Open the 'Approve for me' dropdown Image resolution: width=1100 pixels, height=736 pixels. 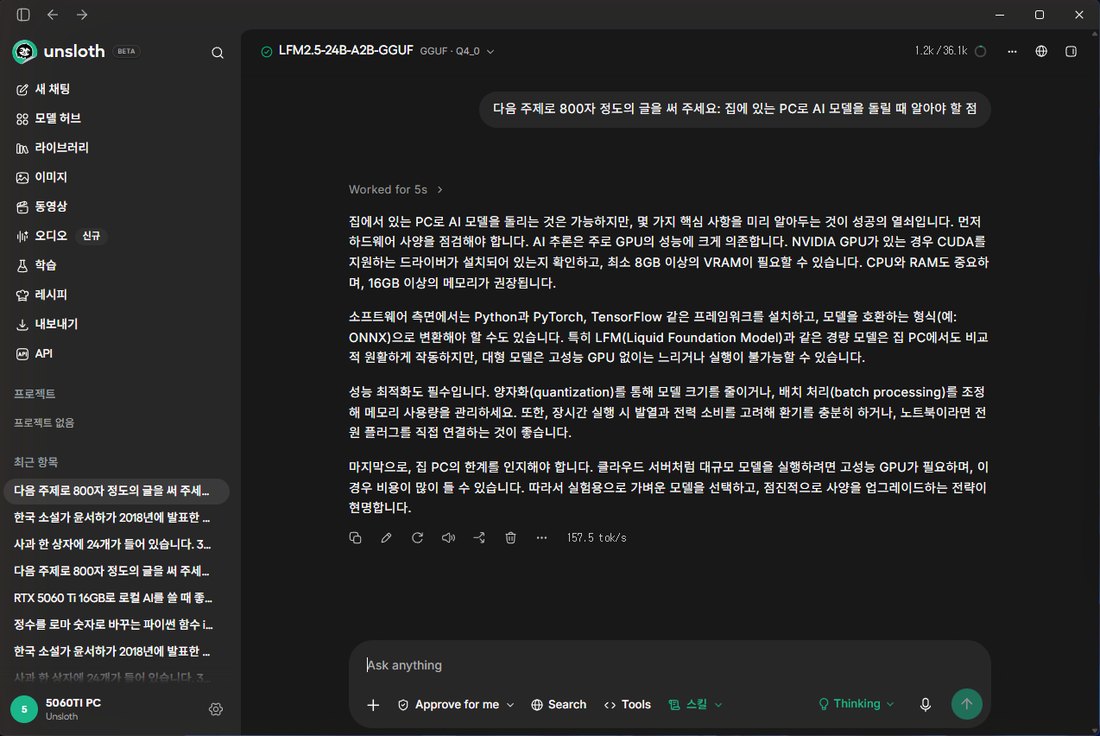456,704
